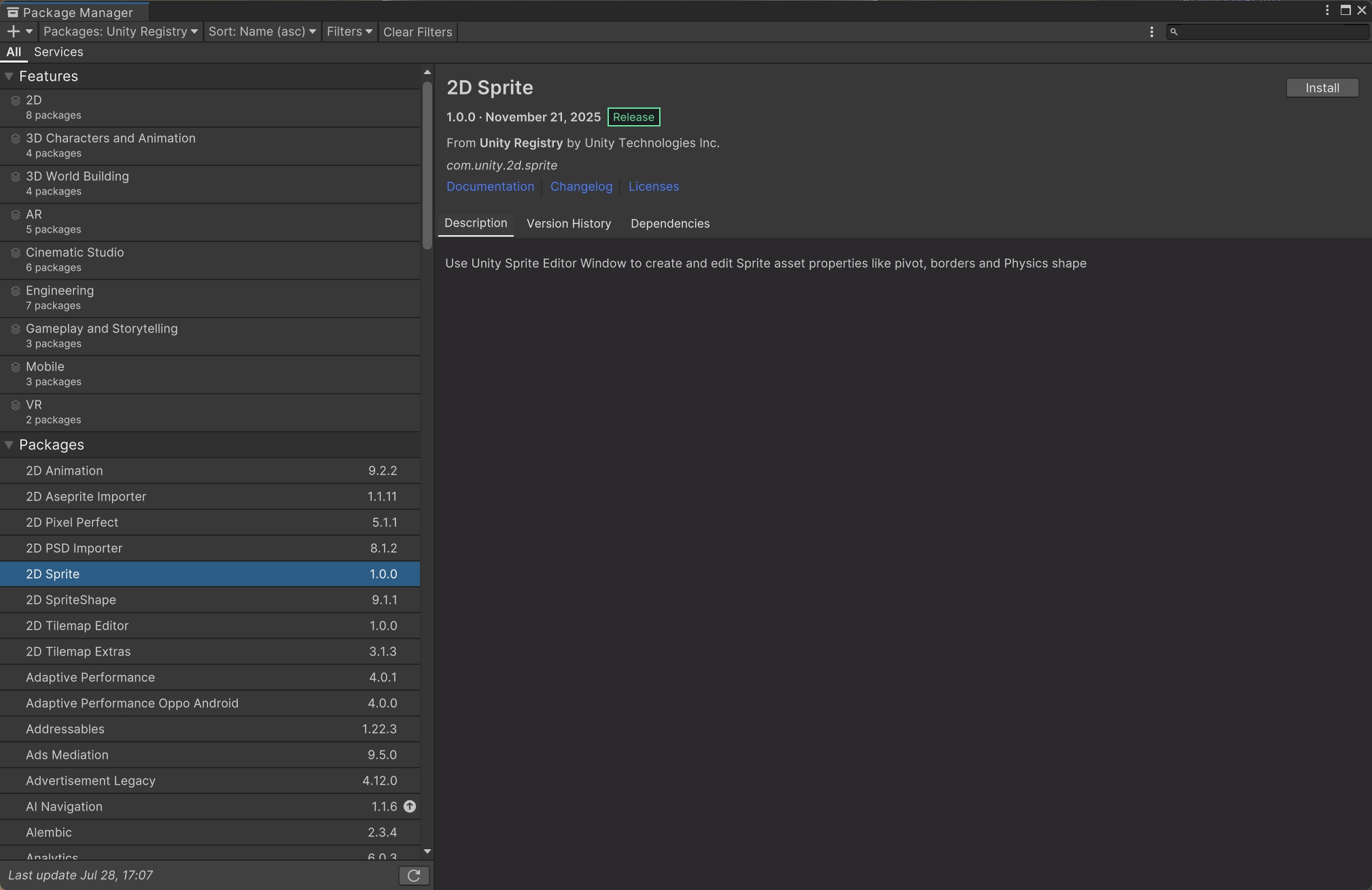1372x890 pixels.
Task: Select the 3D Characters and Animation feature
Action: click(x=210, y=146)
